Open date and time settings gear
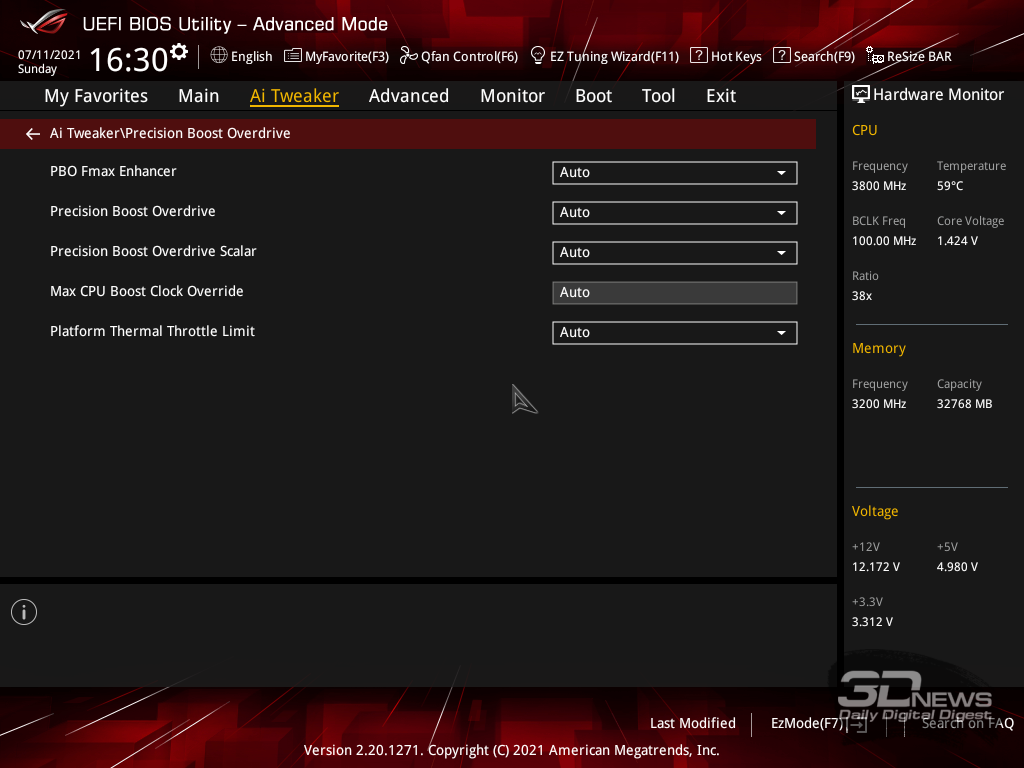The width and height of the screenshot is (1024, 768). [179, 51]
